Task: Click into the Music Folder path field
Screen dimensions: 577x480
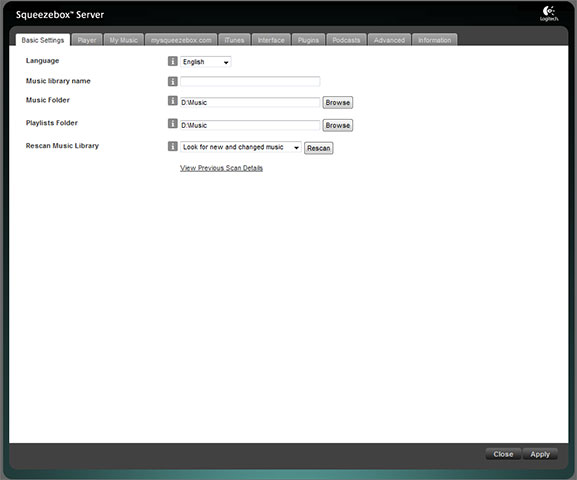Action: pos(250,102)
